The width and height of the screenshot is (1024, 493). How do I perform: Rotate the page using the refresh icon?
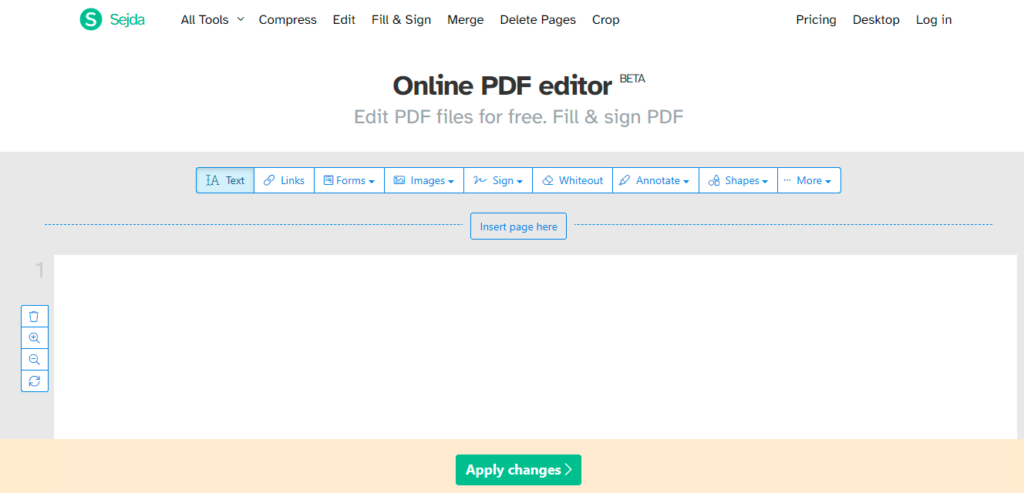35,381
